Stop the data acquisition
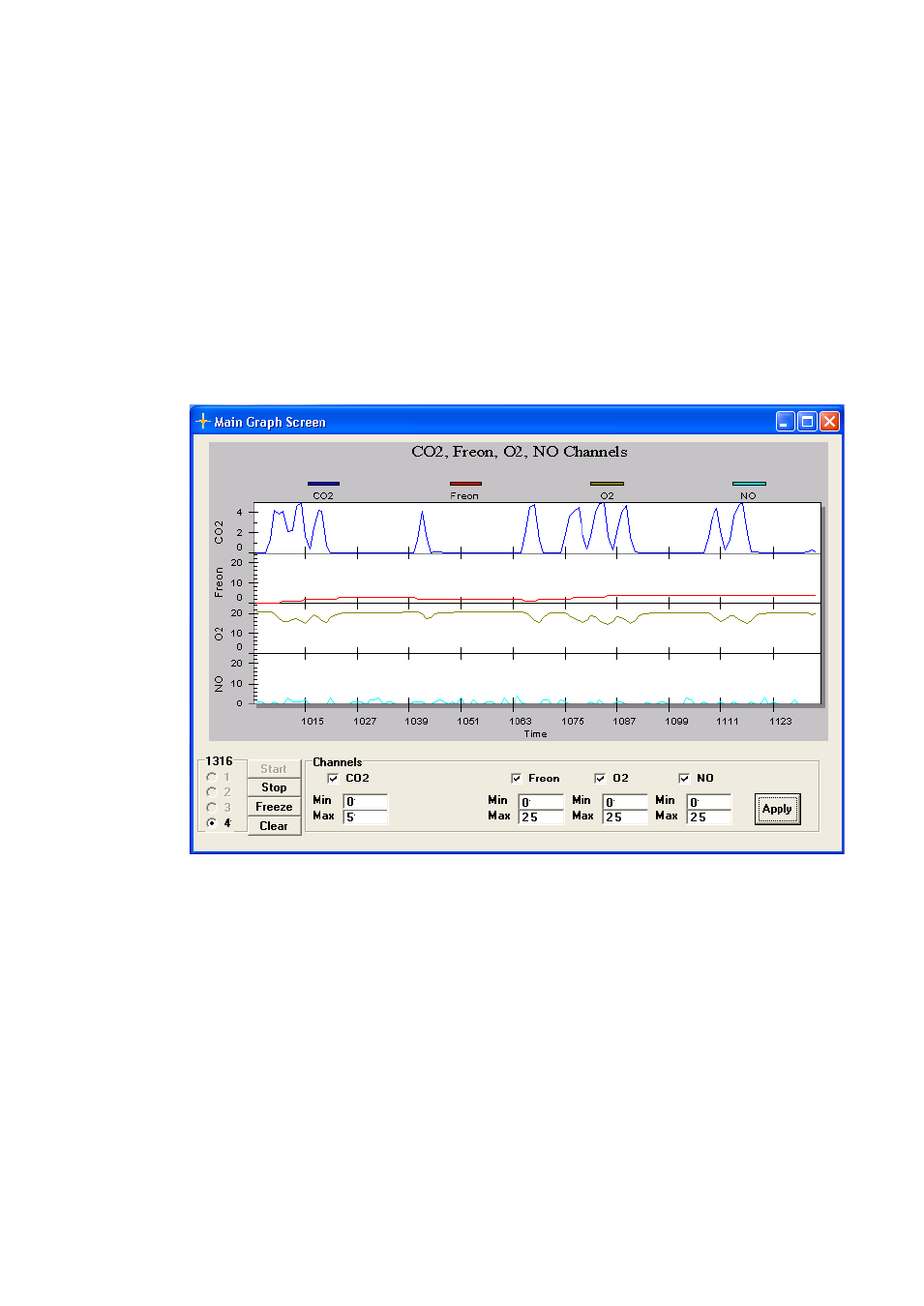Viewport: 924px width, 1306px height. pyautogui.click(x=274, y=787)
